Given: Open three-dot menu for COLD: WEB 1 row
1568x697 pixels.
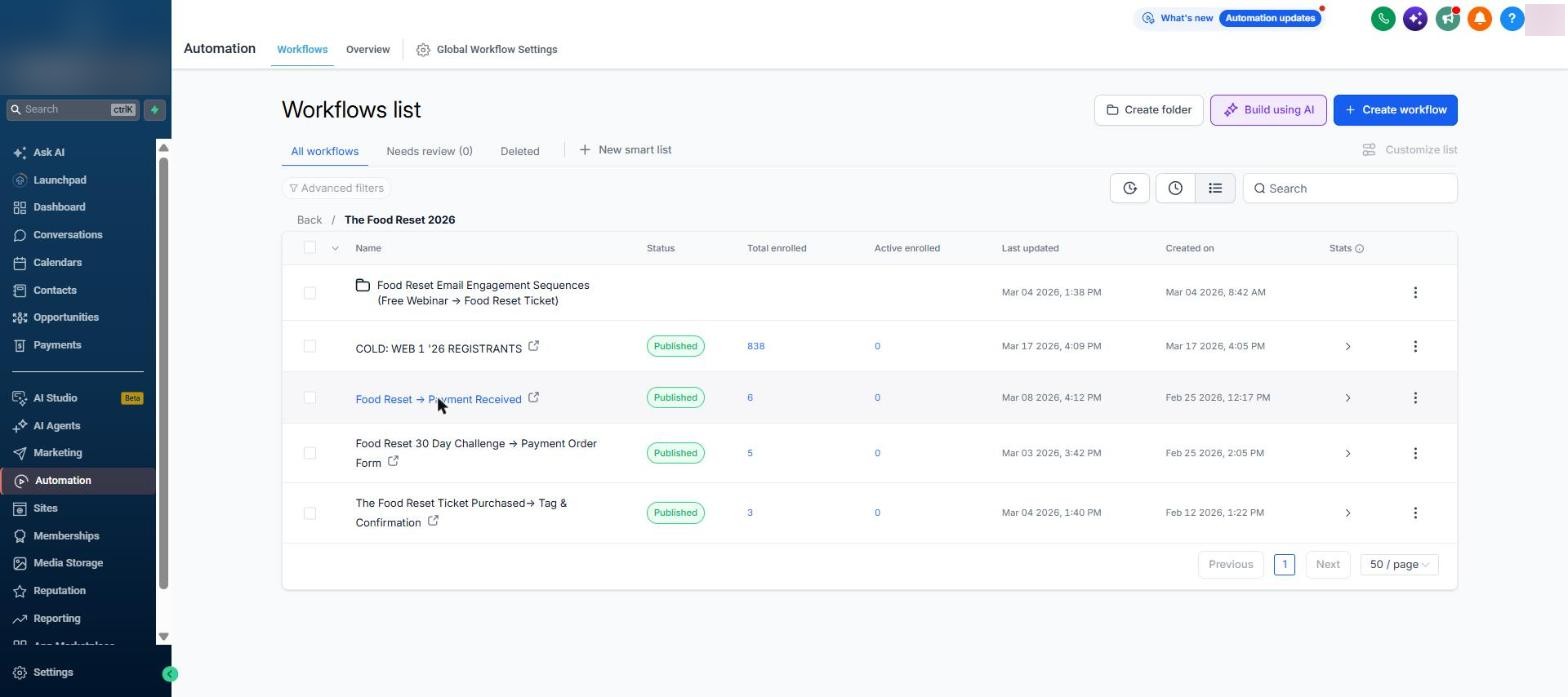Looking at the screenshot, I should click(x=1415, y=346).
